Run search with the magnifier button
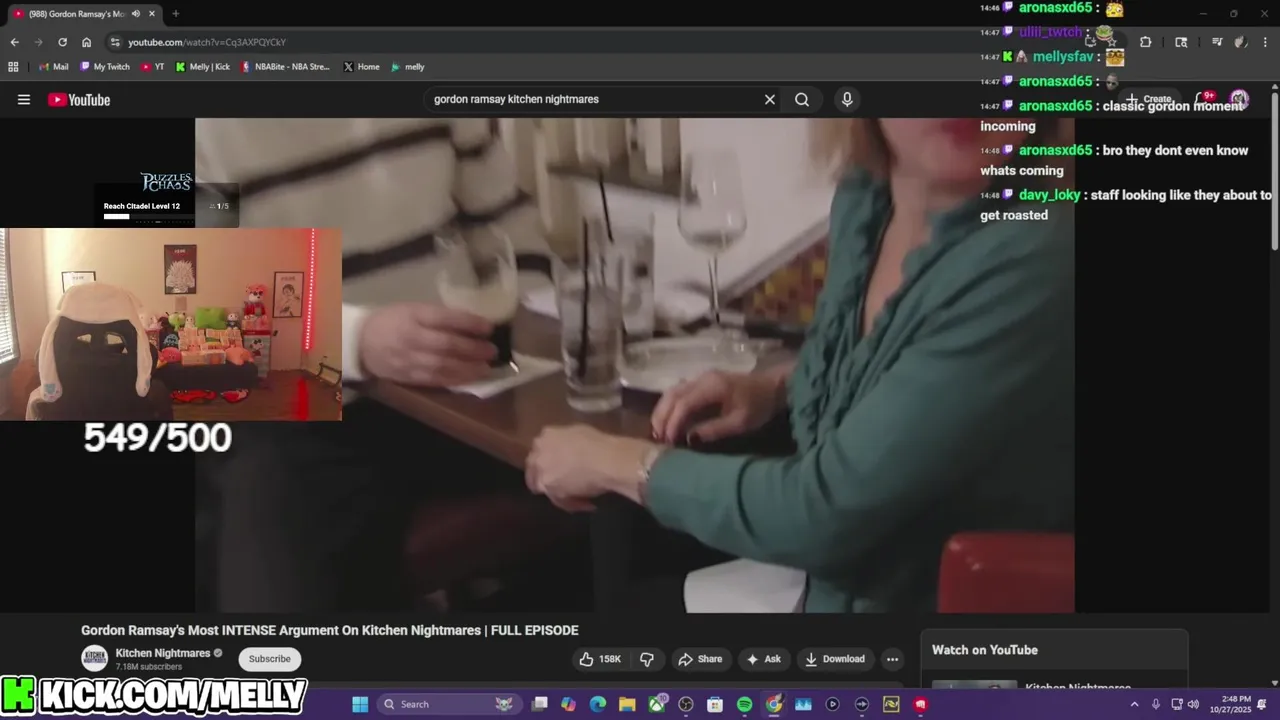Screen dimensions: 1280x720 click(x=802, y=99)
